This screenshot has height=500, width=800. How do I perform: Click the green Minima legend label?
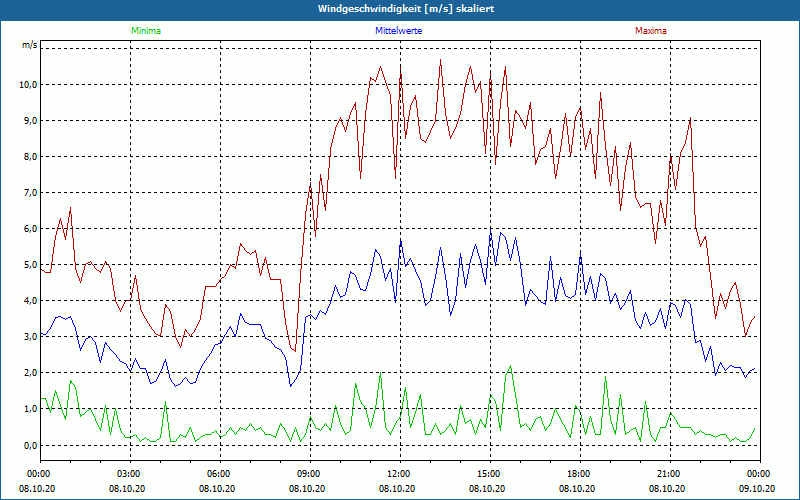click(x=146, y=31)
